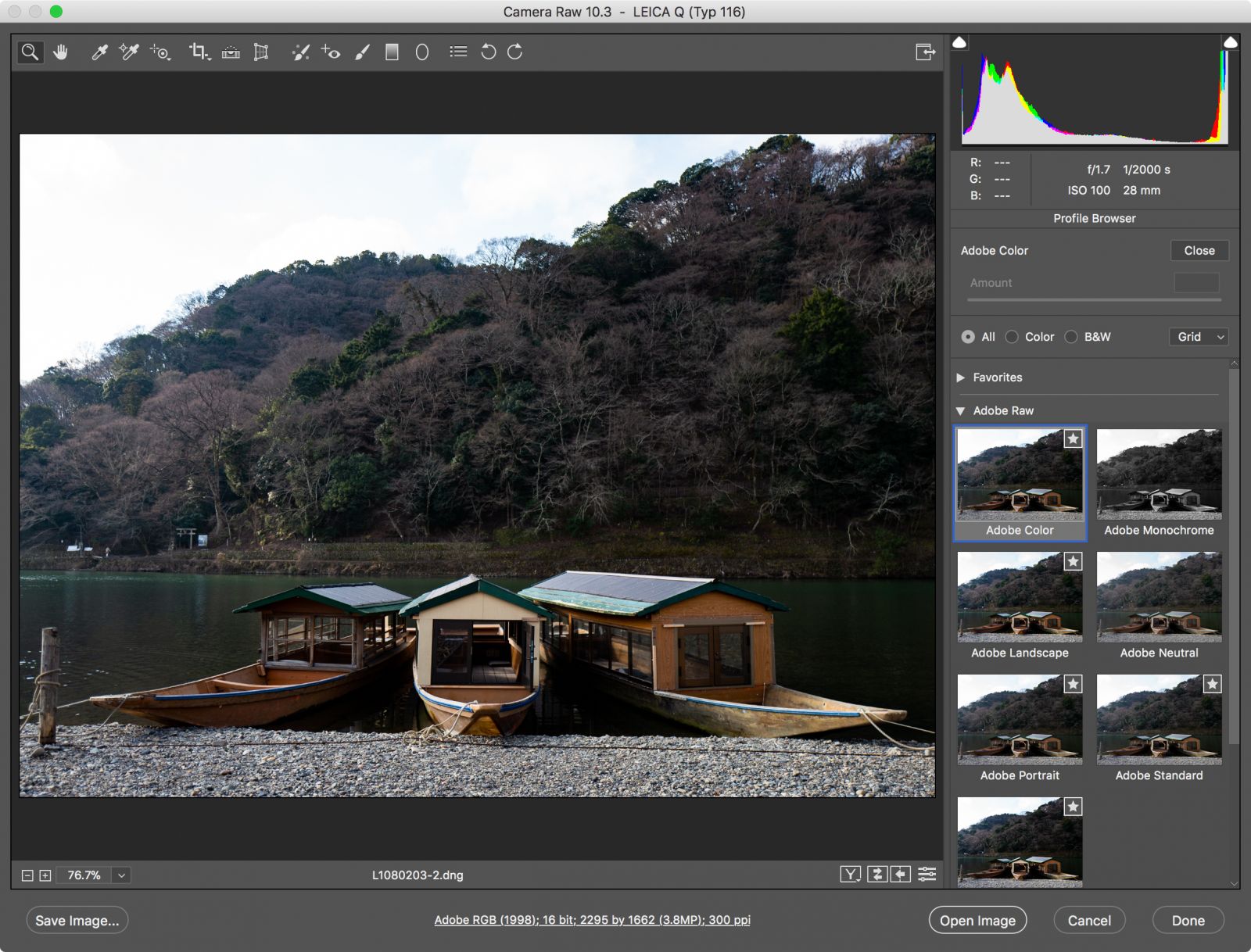Show only B&W profiles
Image resolution: width=1251 pixels, height=952 pixels.
[x=1071, y=337]
